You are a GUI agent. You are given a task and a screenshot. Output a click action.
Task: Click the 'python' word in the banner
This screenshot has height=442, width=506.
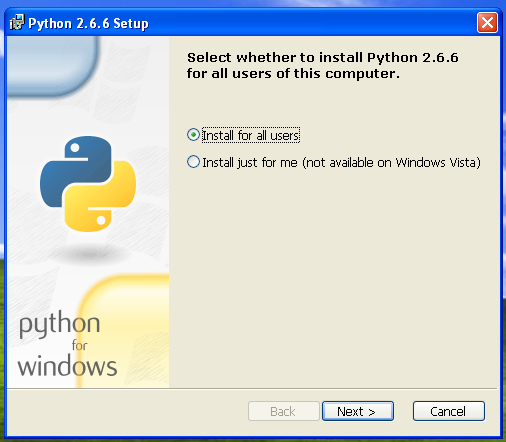(x=59, y=324)
